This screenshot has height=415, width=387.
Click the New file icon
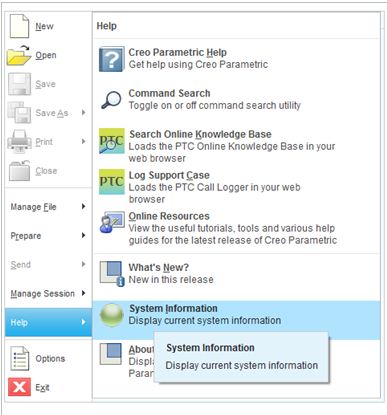pos(19,26)
